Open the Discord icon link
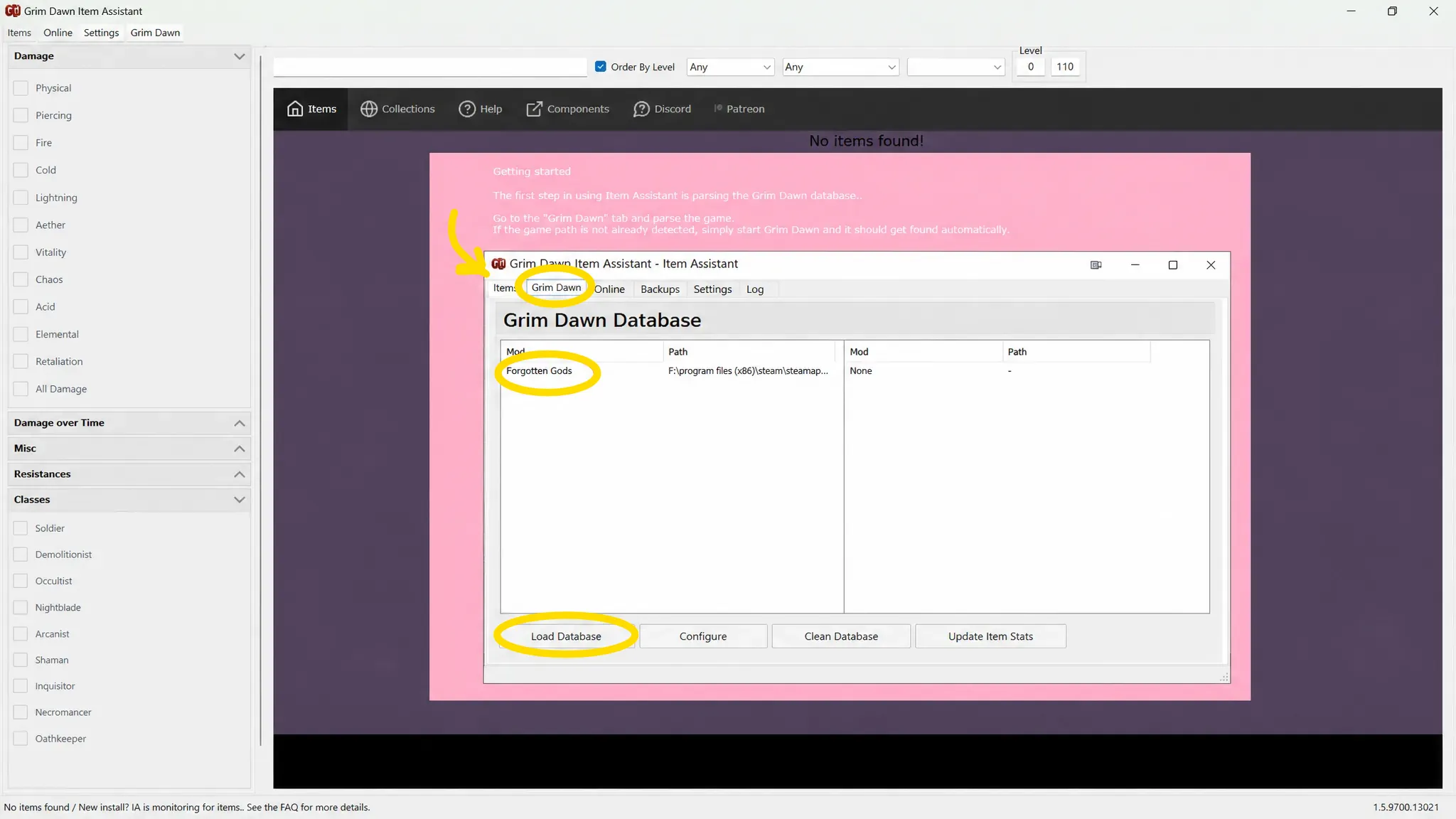 [641, 109]
